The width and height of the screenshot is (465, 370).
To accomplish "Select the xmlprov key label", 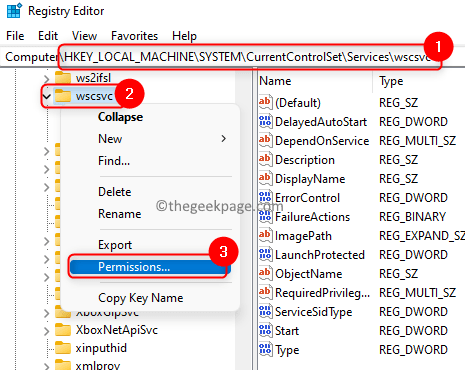I will [x=98, y=365].
